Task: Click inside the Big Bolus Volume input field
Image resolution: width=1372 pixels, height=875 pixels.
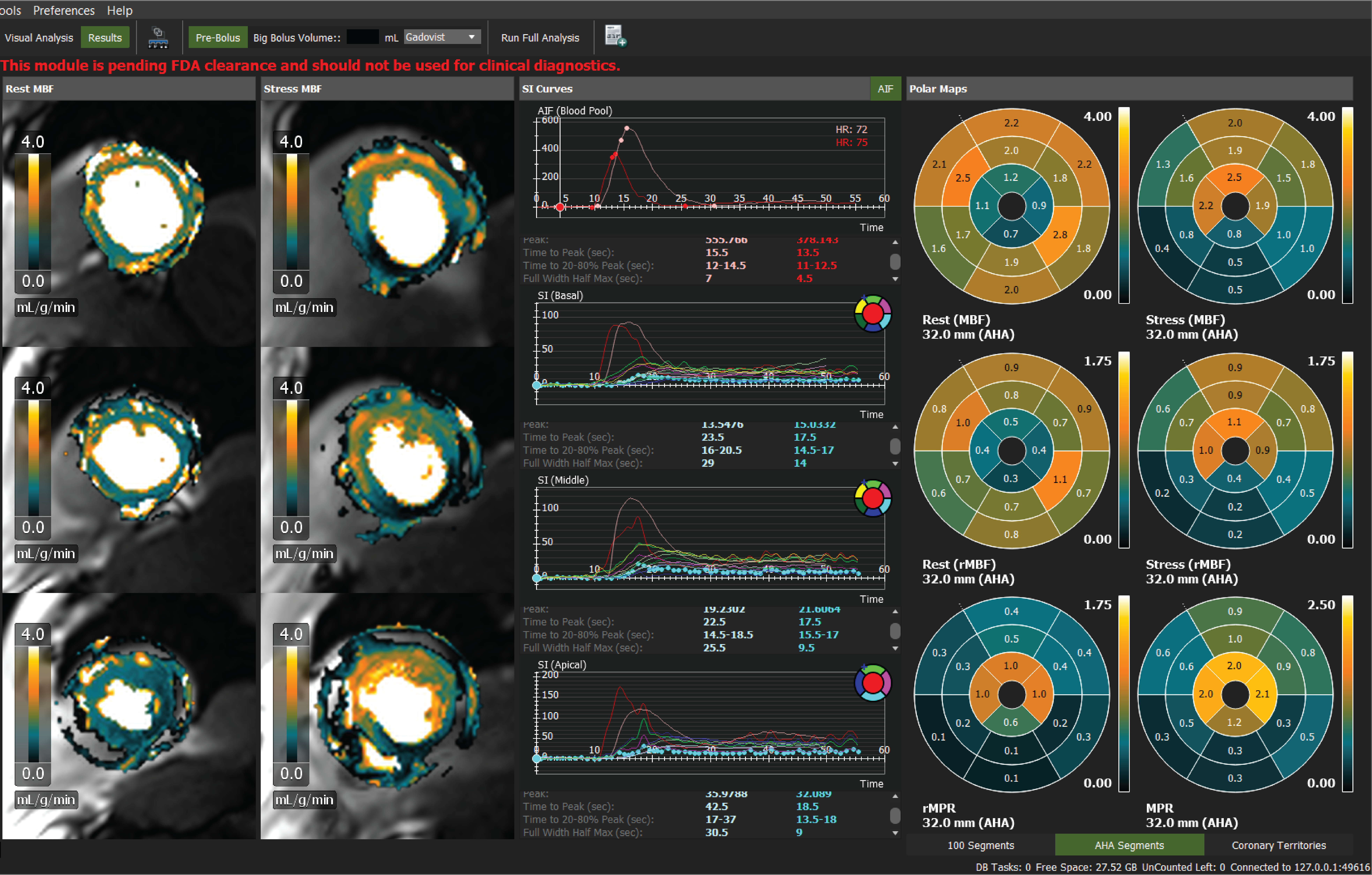Action: pos(363,36)
